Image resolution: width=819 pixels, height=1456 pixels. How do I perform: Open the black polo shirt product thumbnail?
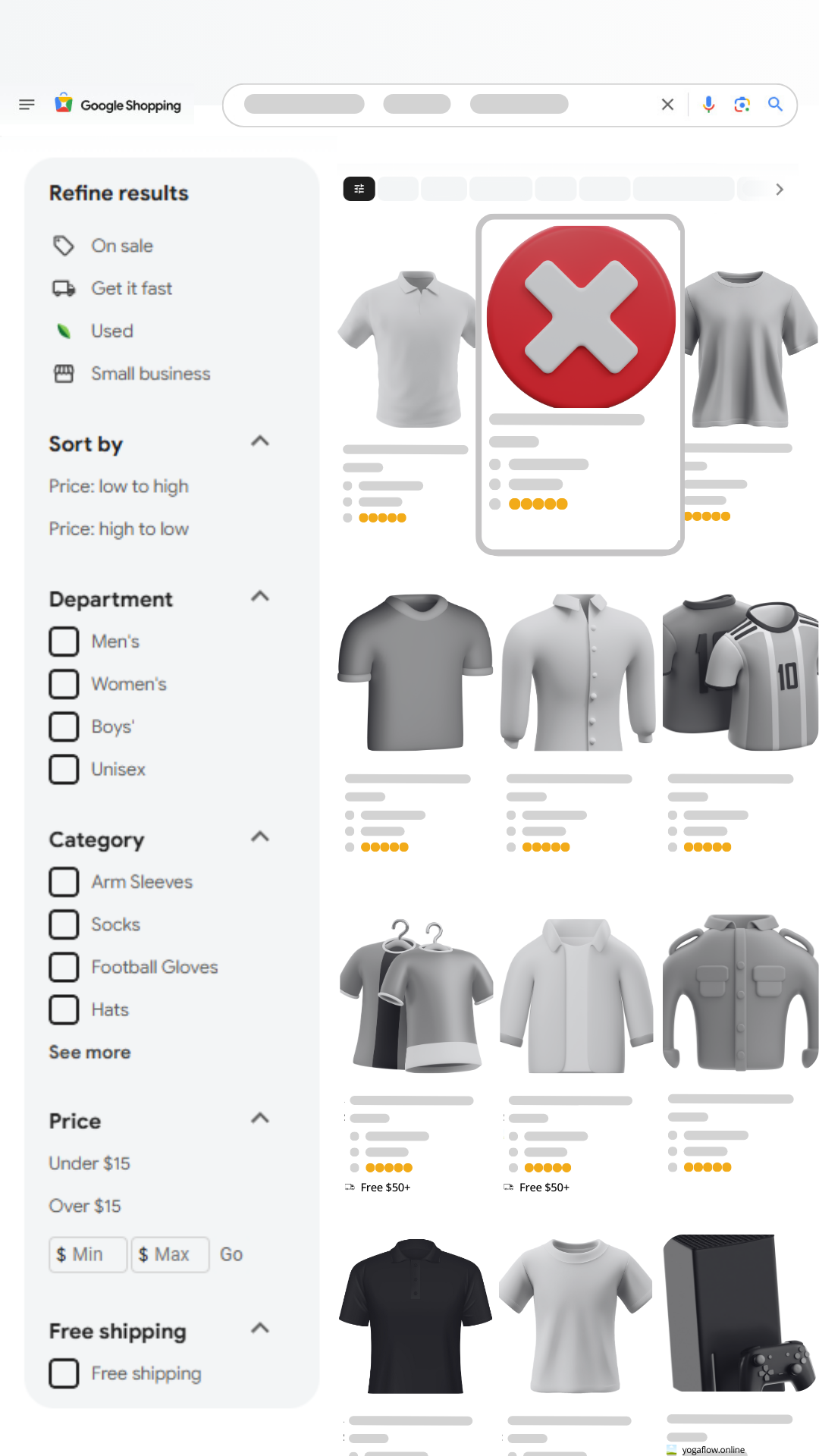click(416, 1316)
